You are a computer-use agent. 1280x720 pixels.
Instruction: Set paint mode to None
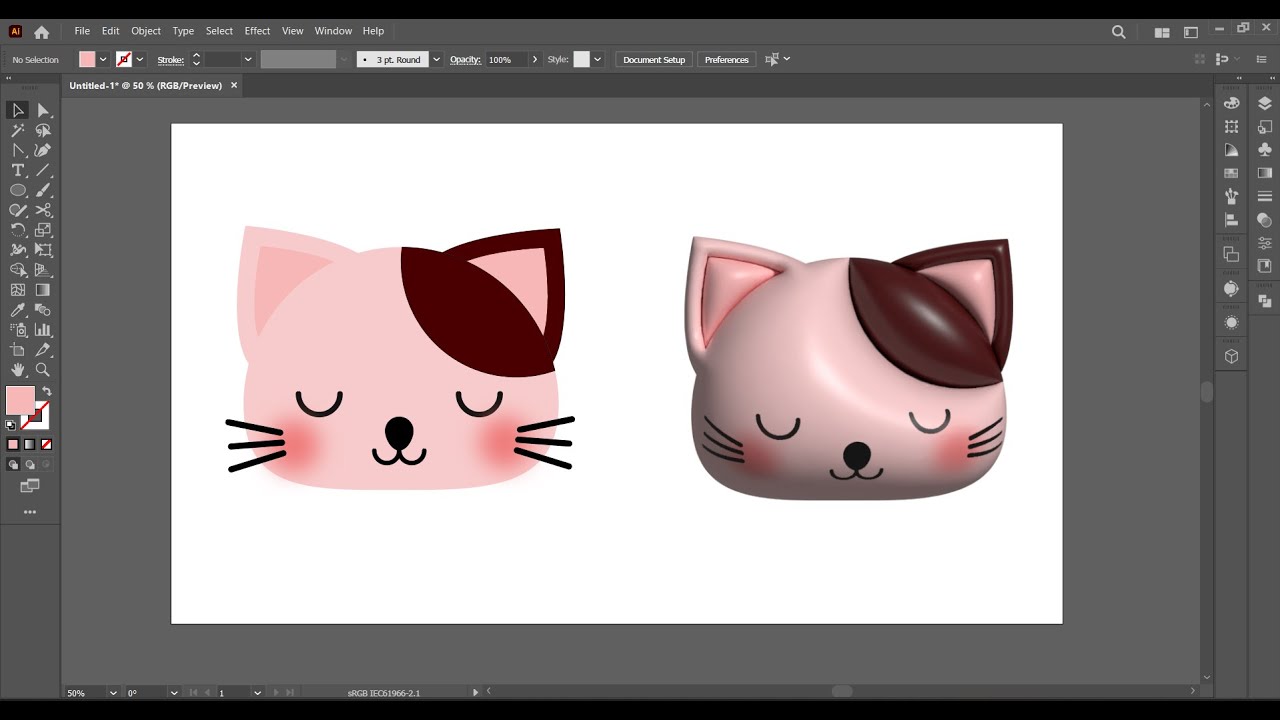(46, 444)
